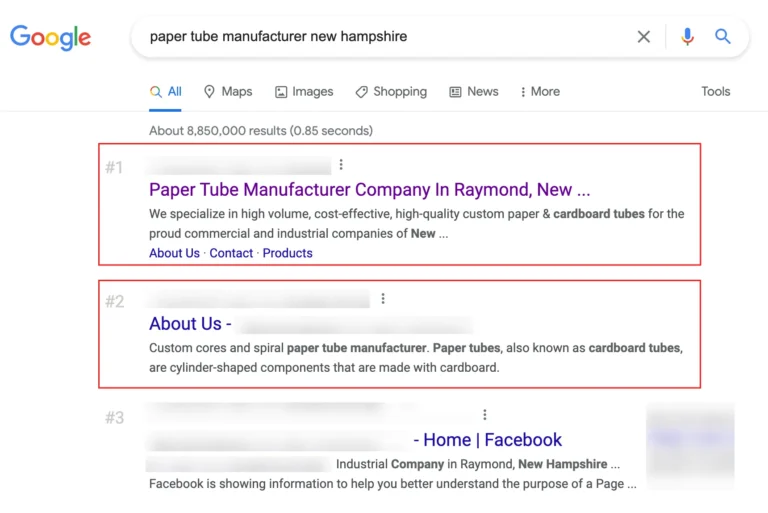Screen dimensions: 768x513
Task: Start voice search with microphone icon
Action: click(687, 37)
